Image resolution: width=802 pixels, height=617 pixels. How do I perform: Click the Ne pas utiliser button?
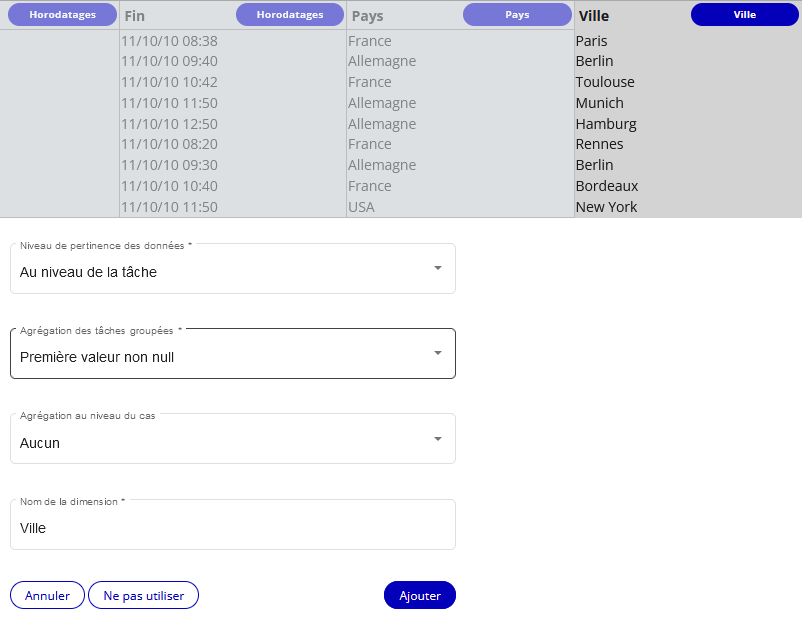143,595
